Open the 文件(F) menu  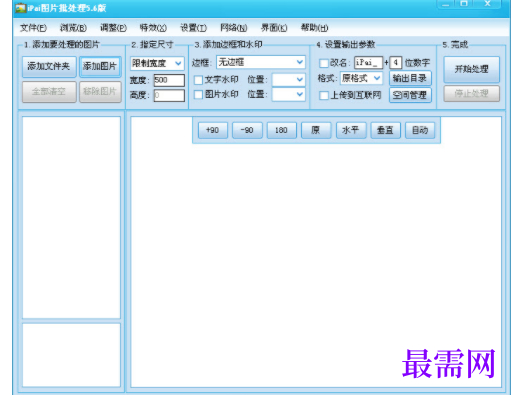[x=33, y=28]
